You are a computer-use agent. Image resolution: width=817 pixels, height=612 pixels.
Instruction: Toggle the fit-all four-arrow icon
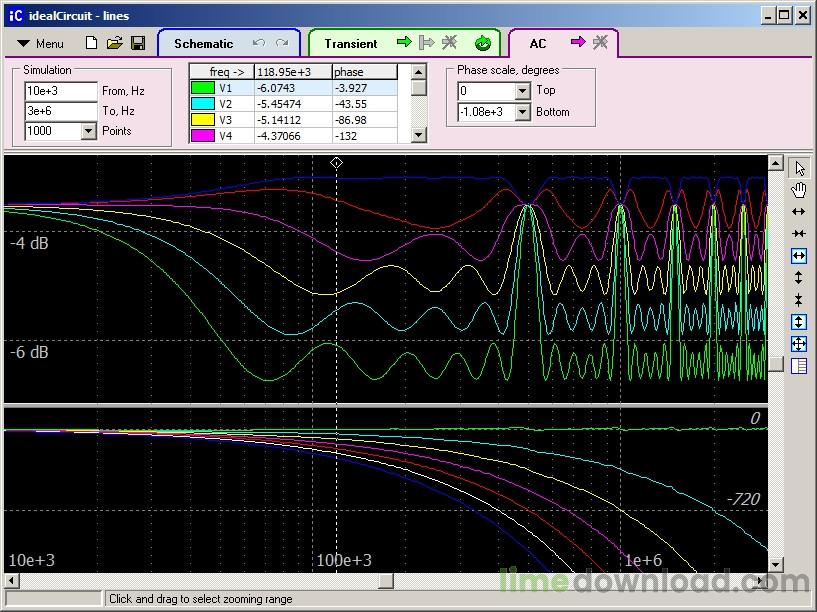click(799, 344)
